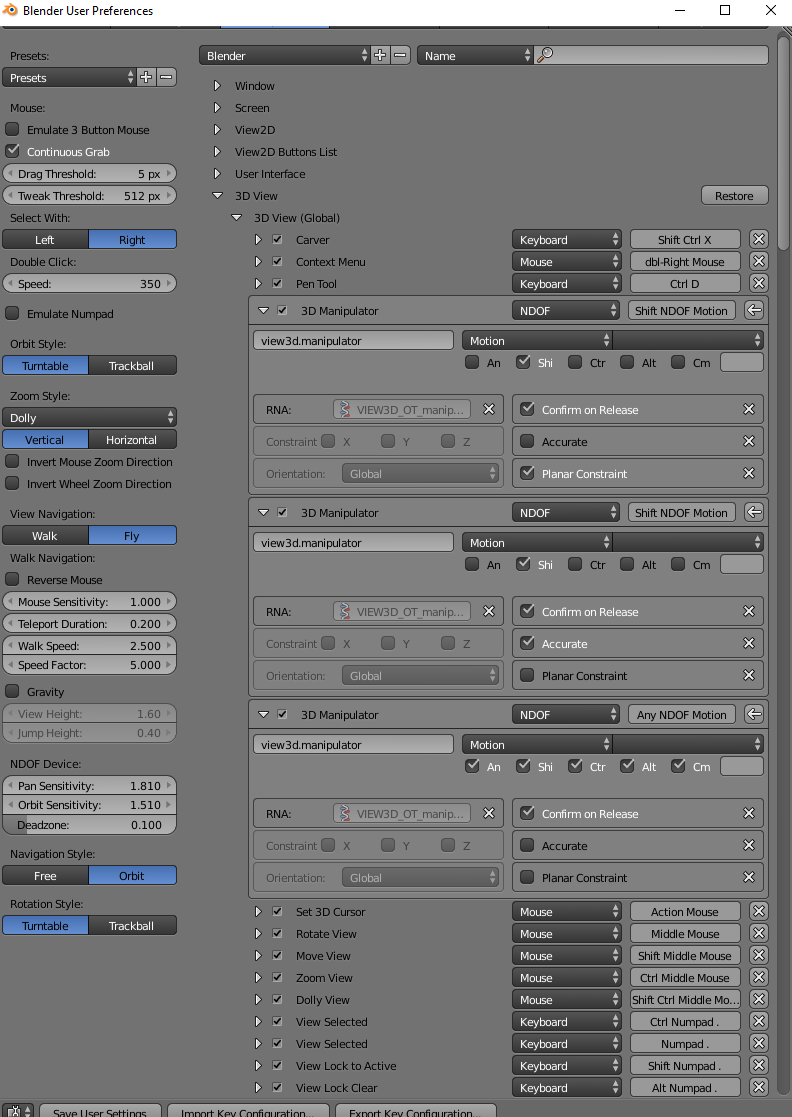This screenshot has width=792, height=1117.
Task: Change the Pen Tool Ctrl D shortcut
Action: [x=684, y=284]
